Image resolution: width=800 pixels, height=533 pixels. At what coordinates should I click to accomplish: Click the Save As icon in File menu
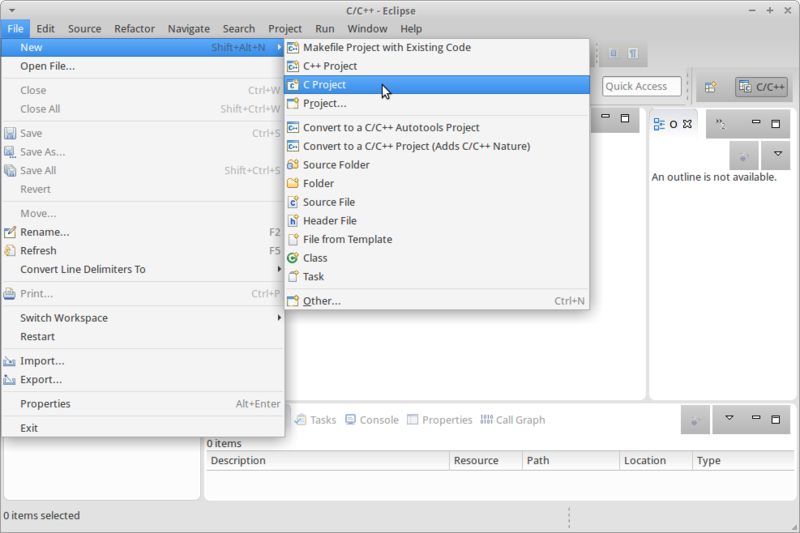(10, 152)
